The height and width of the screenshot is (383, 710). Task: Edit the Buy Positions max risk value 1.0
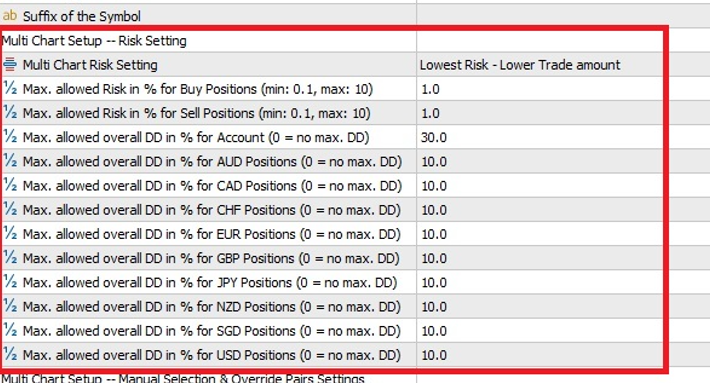click(x=430, y=89)
